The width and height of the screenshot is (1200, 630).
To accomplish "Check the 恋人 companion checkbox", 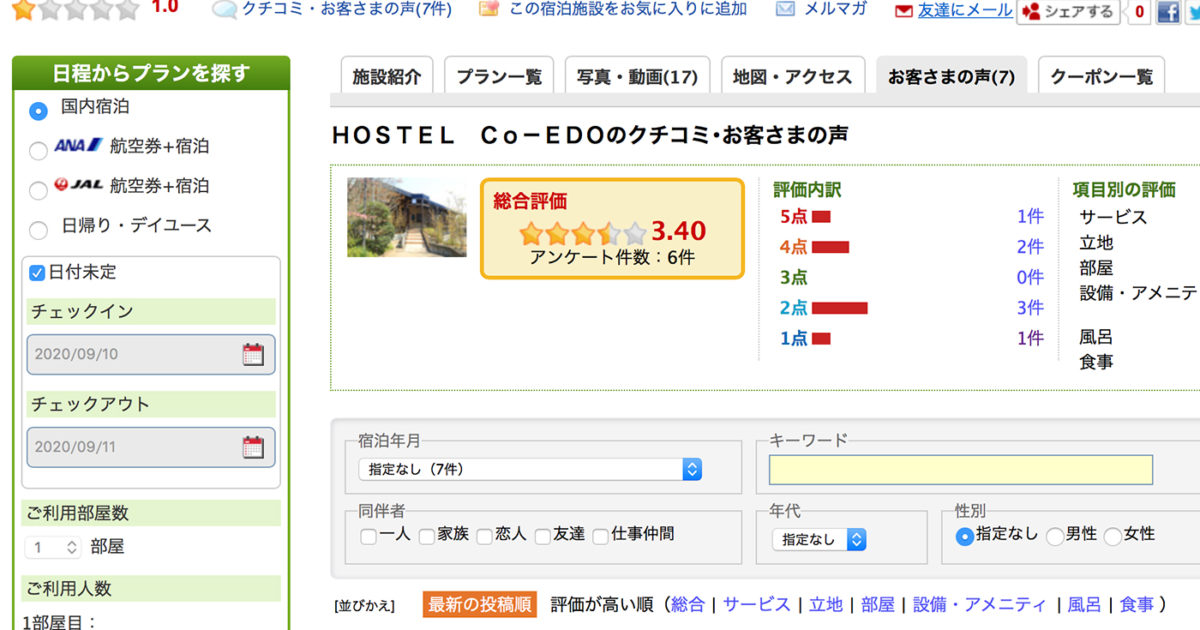I will (485, 536).
